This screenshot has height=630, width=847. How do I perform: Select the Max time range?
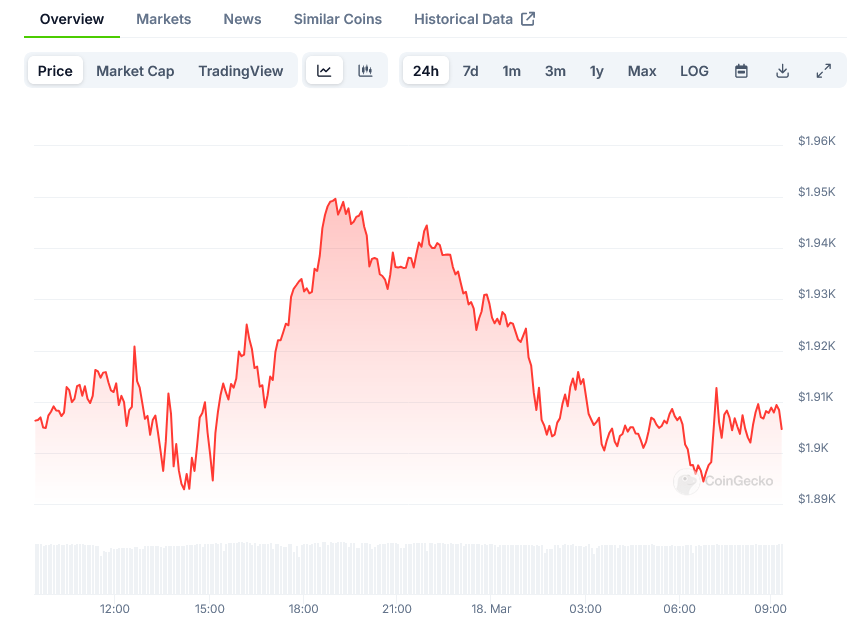[x=642, y=71]
